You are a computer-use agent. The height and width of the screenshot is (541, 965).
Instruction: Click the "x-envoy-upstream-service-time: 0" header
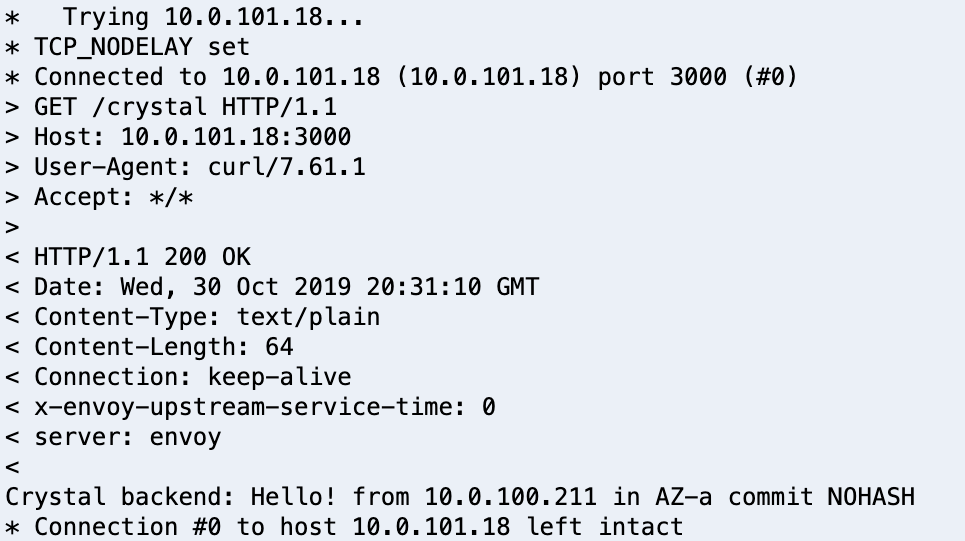click(x=264, y=407)
